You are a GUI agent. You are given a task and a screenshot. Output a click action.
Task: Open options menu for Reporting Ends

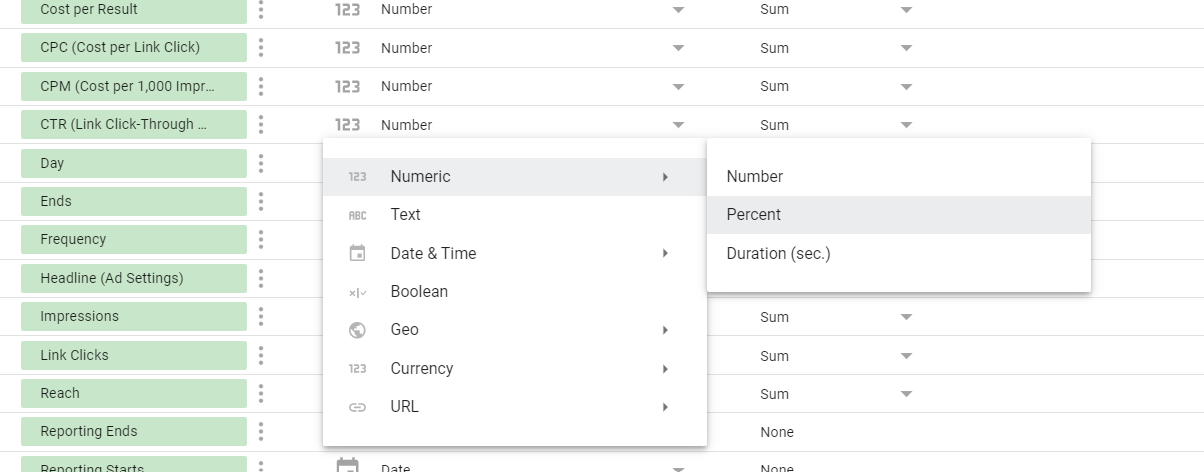261,432
